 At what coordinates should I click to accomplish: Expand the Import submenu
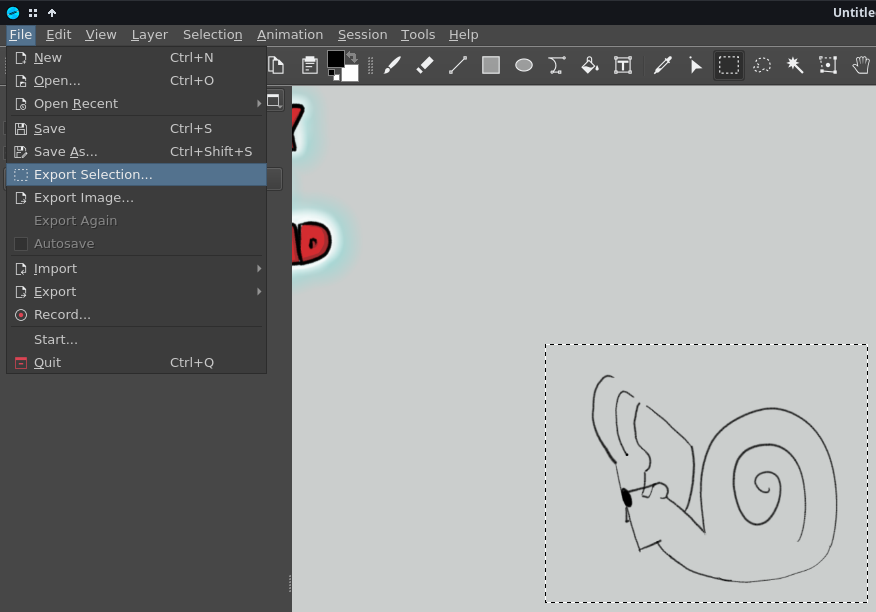point(136,269)
